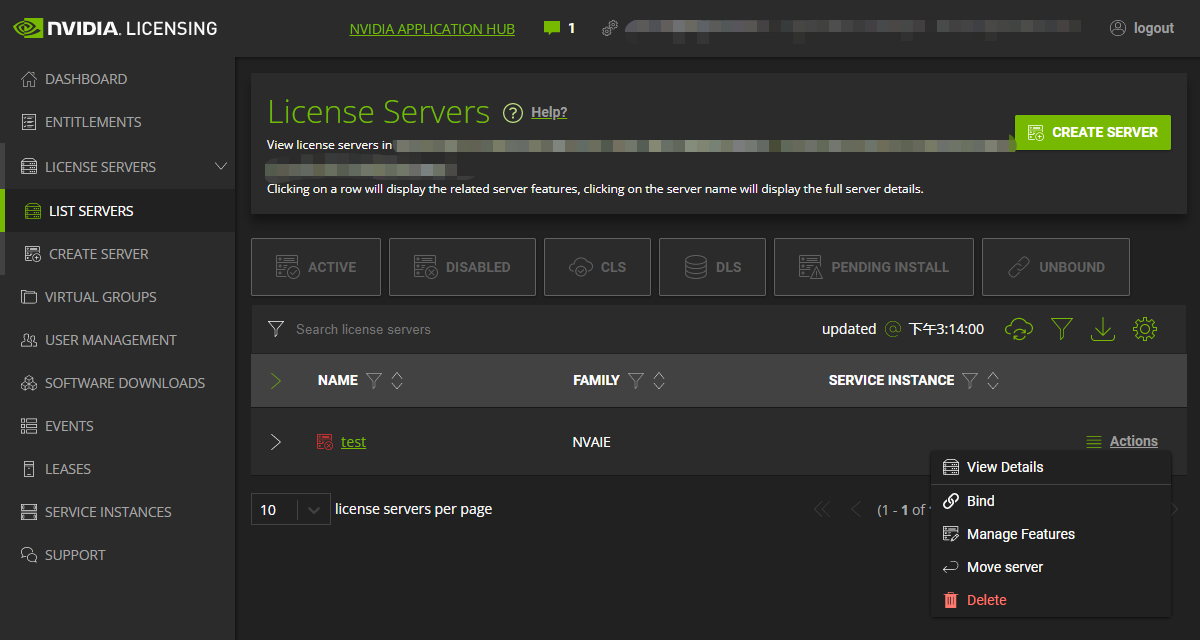Expand all rows via header chevron

point(276,380)
